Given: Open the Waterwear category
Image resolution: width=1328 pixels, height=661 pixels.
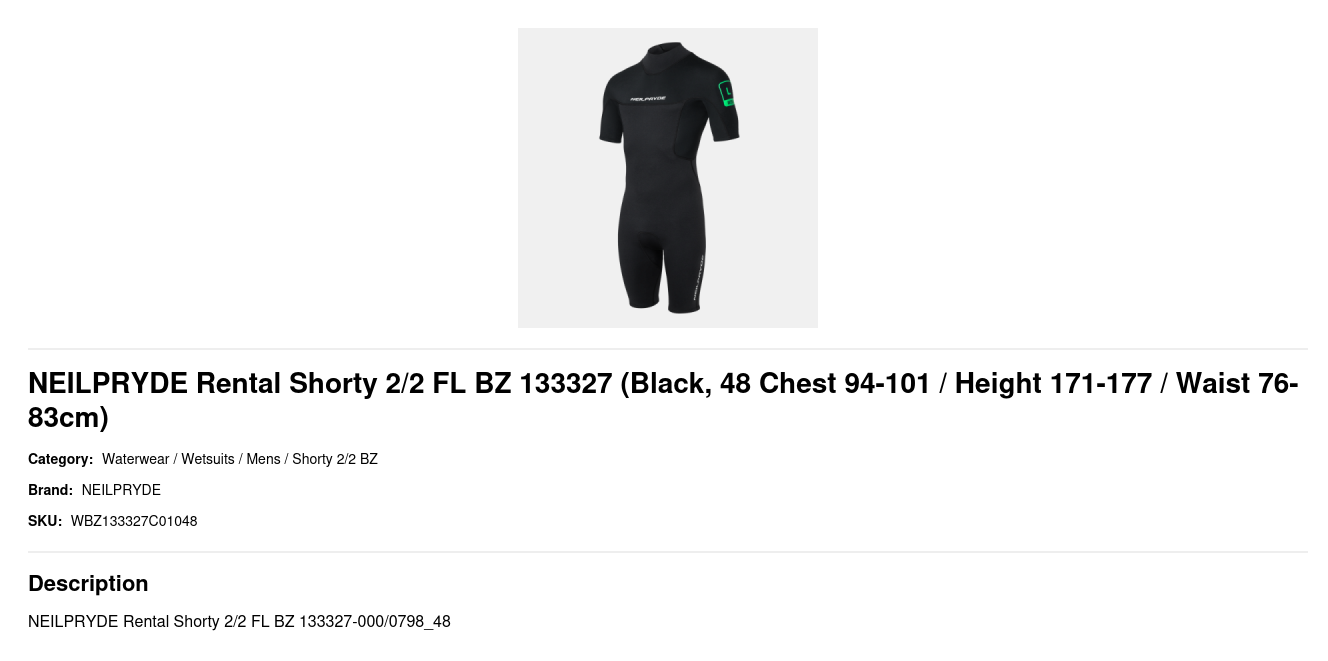Looking at the screenshot, I should 135,459.
